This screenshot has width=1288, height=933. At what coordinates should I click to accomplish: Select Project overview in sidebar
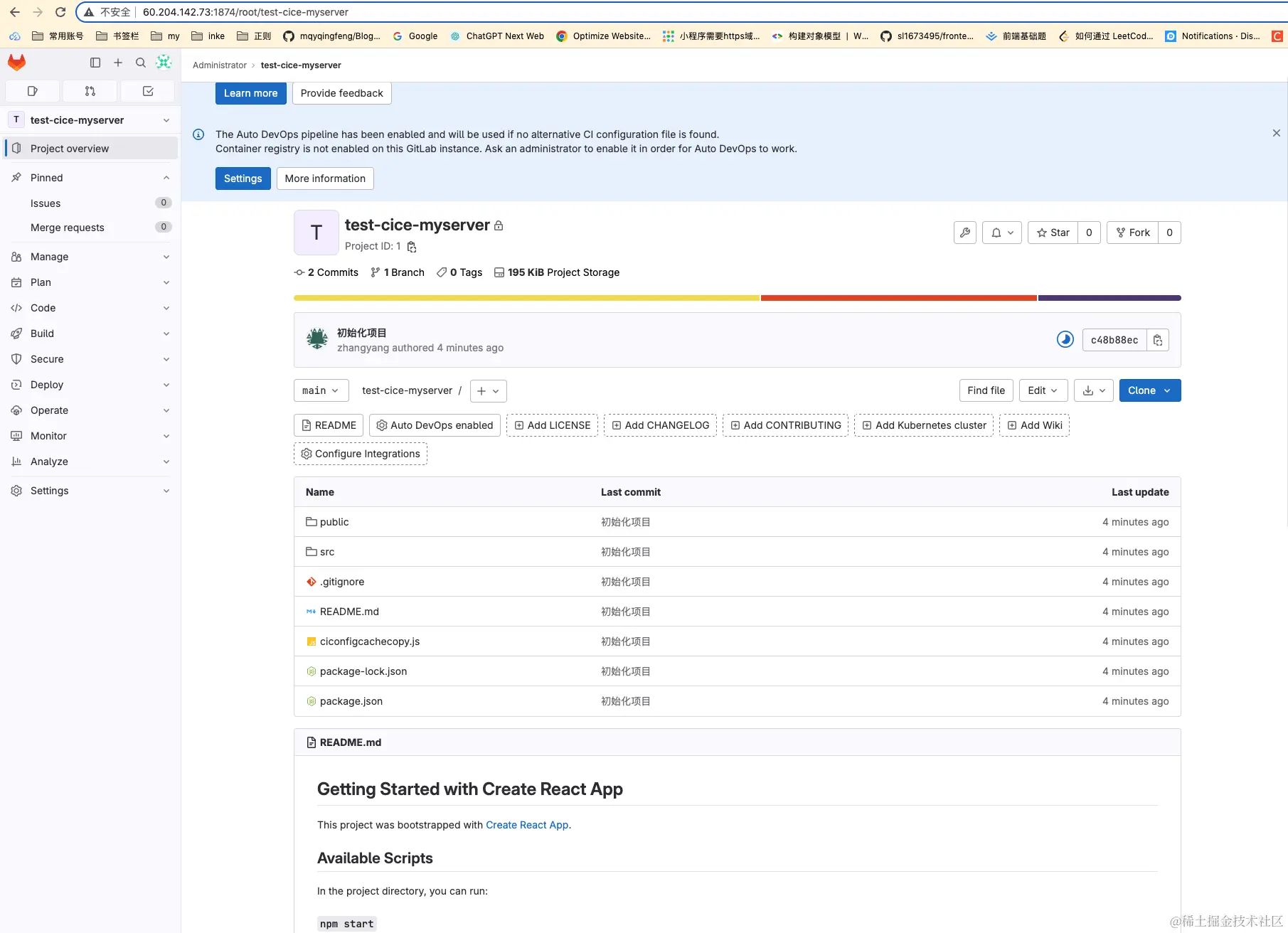[x=70, y=149]
